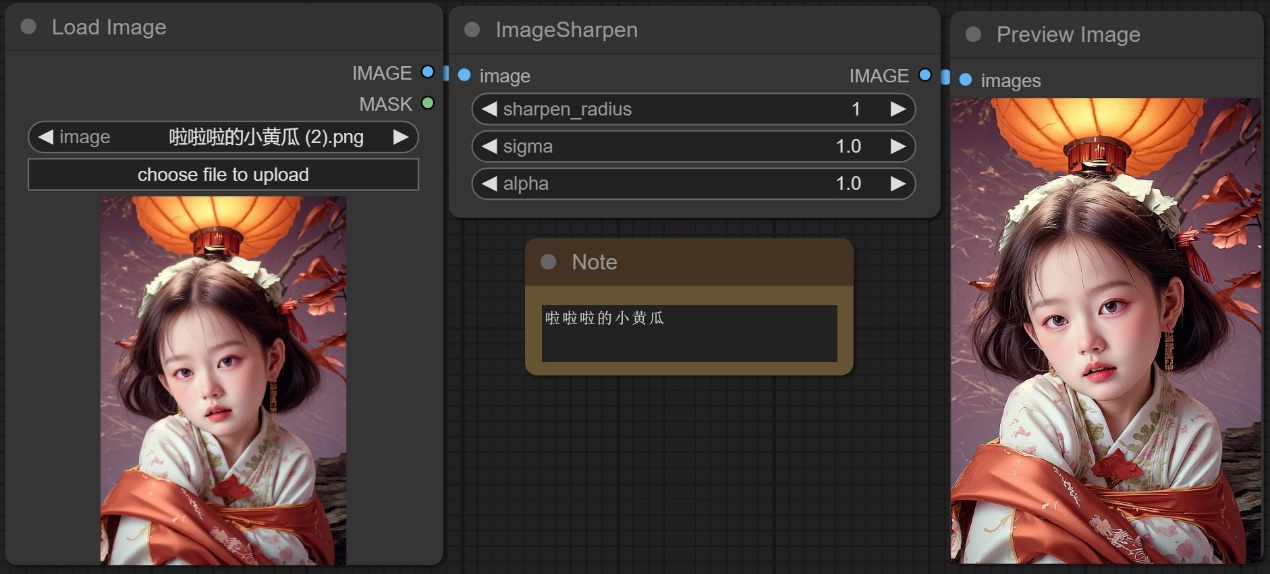Image resolution: width=1270 pixels, height=574 pixels.
Task: Click the images input port on Preview Image
Action: pyautogui.click(x=965, y=80)
